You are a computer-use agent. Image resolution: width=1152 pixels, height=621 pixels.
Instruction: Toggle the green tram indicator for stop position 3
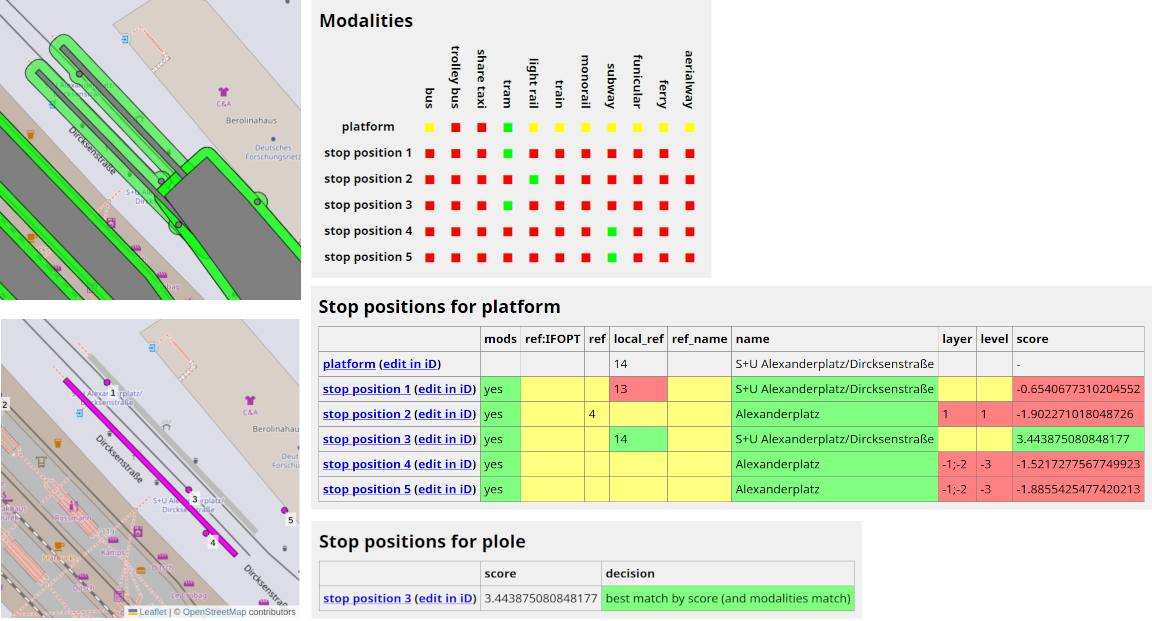tap(507, 205)
